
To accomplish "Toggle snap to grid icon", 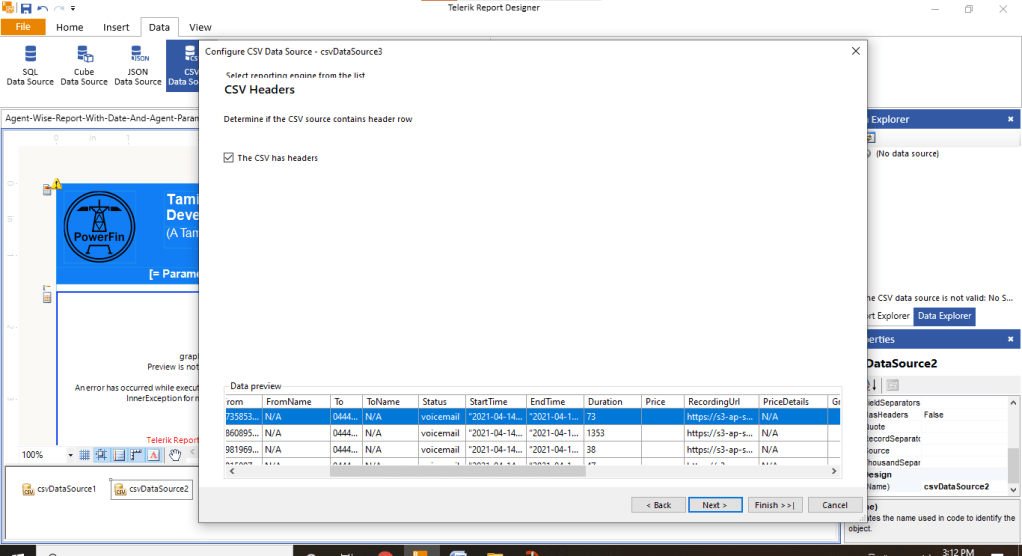I will point(102,455).
